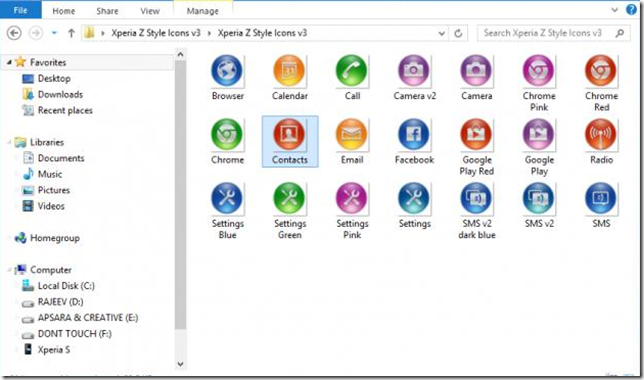Image resolution: width=644 pixels, height=380 pixels.
Task: Open the Pictures library
Action: pos(53,190)
